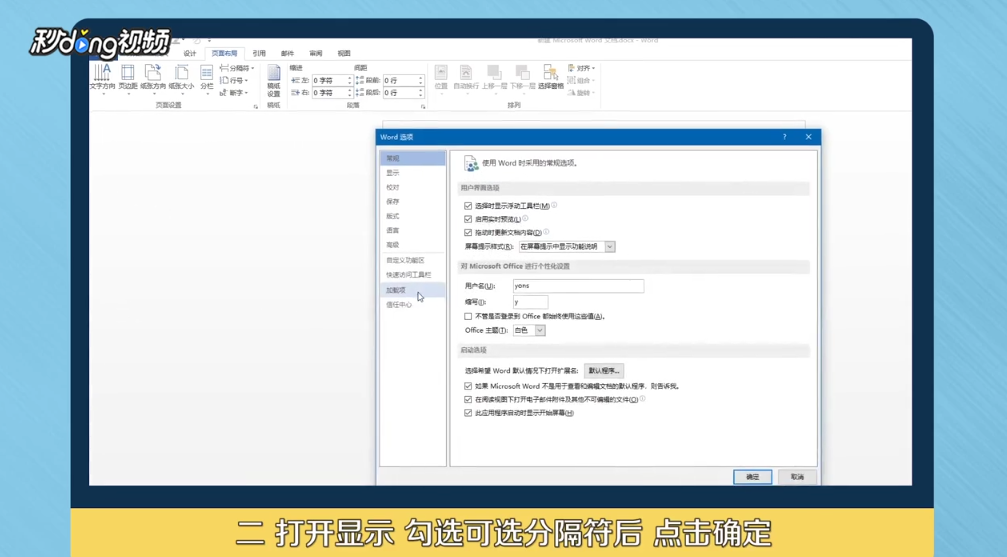The image size is (1007, 557).
Task: Click Bring Forward (上移一层) icon
Action: point(495,77)
